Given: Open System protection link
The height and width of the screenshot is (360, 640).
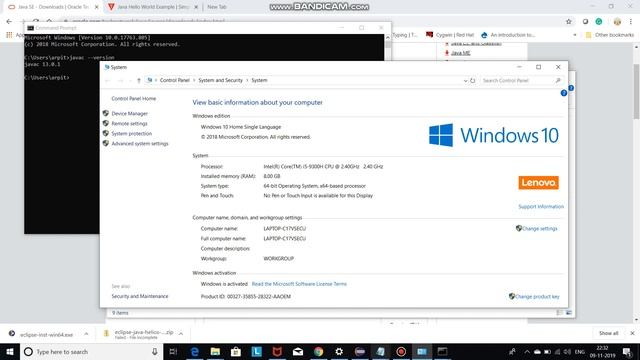Looking at the screenshot, I should [131, 133].
